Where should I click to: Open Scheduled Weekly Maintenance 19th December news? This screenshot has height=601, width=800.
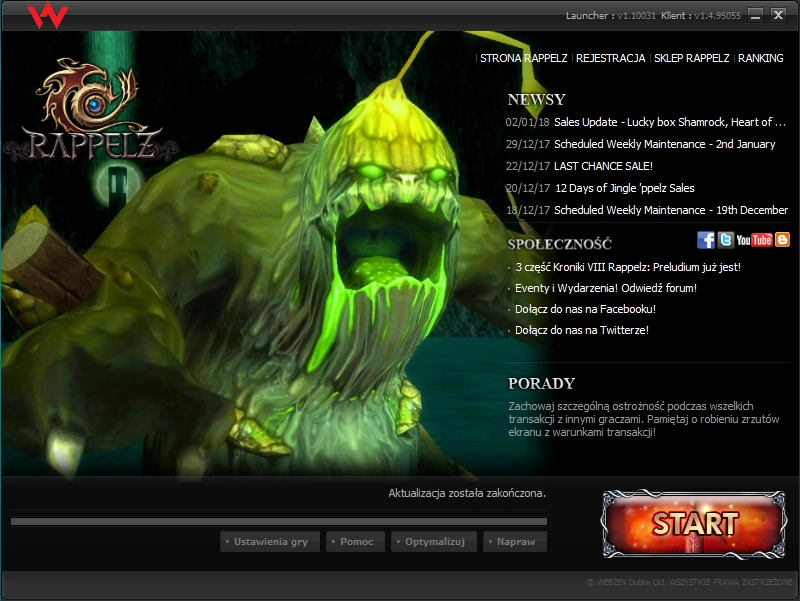[671, 210]
